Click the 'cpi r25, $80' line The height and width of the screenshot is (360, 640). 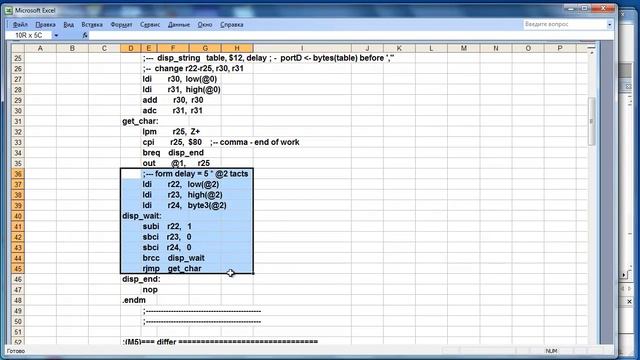(x=172, y=142)
